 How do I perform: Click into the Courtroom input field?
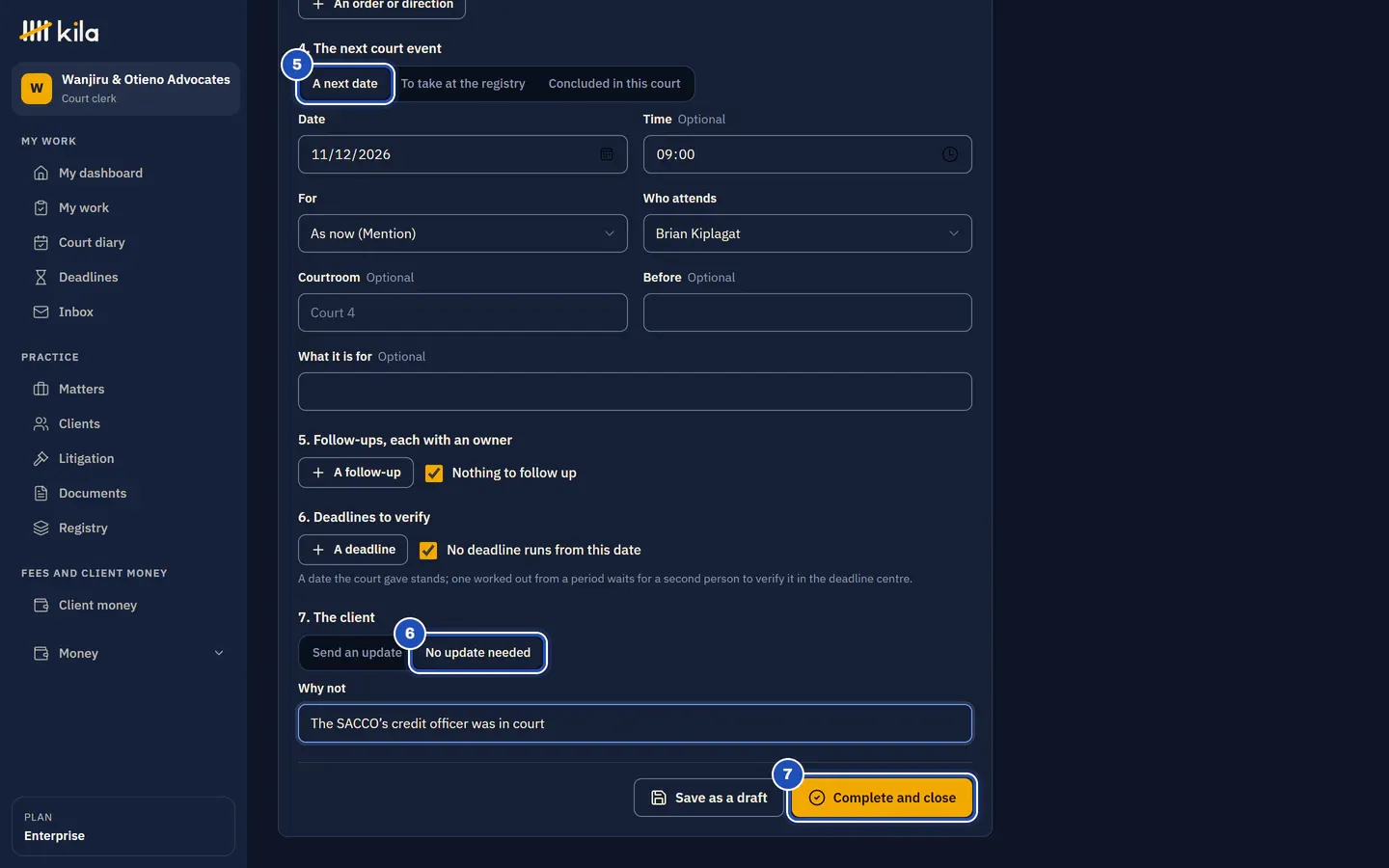(463, 312)
